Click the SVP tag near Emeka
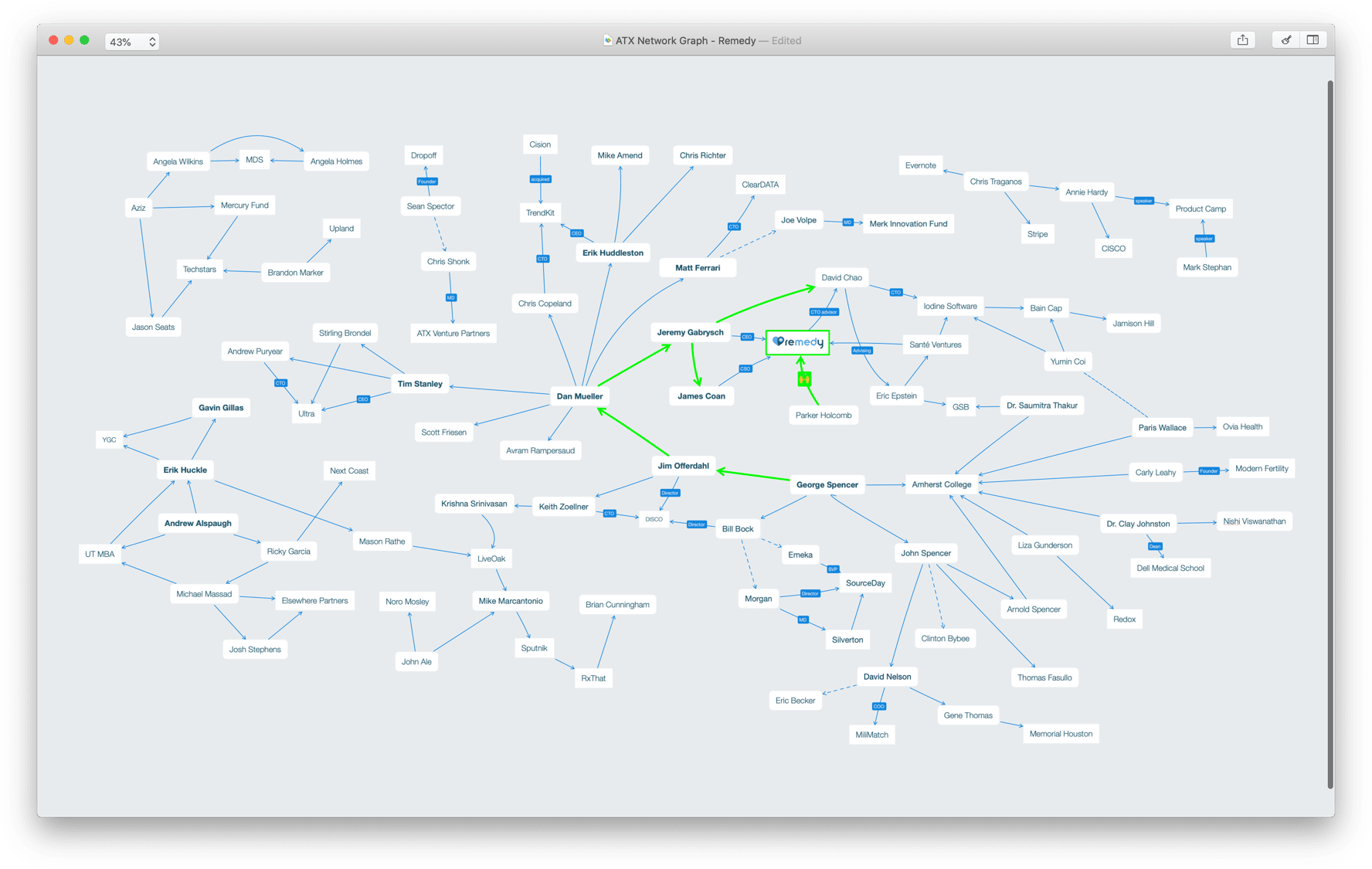 (833, 569)
